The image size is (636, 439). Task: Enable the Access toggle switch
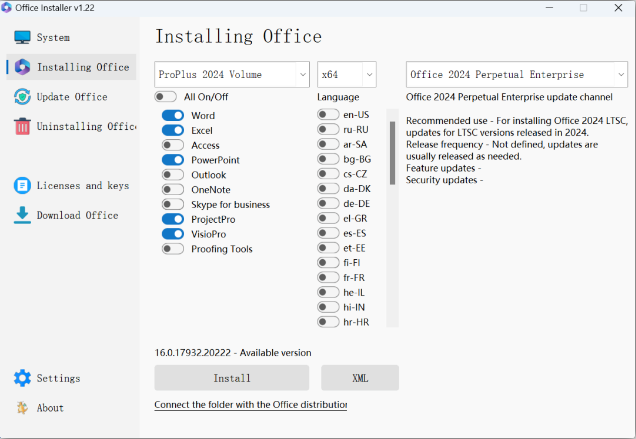click(172, 145)
